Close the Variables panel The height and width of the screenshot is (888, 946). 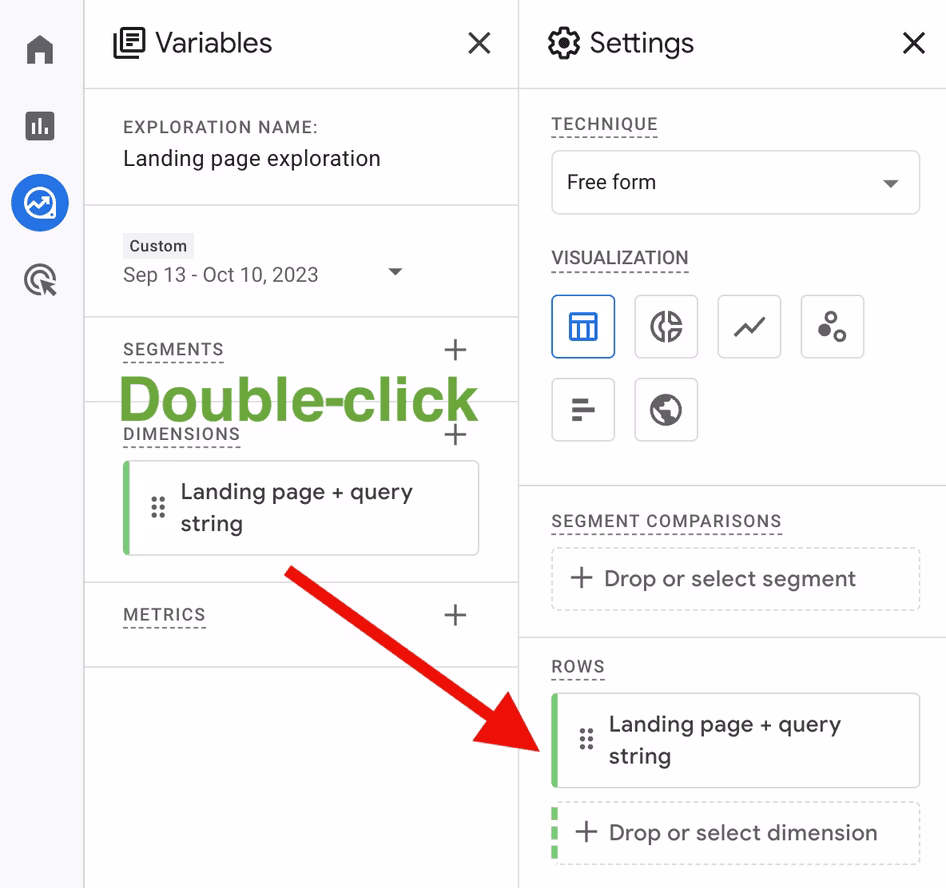479,43
